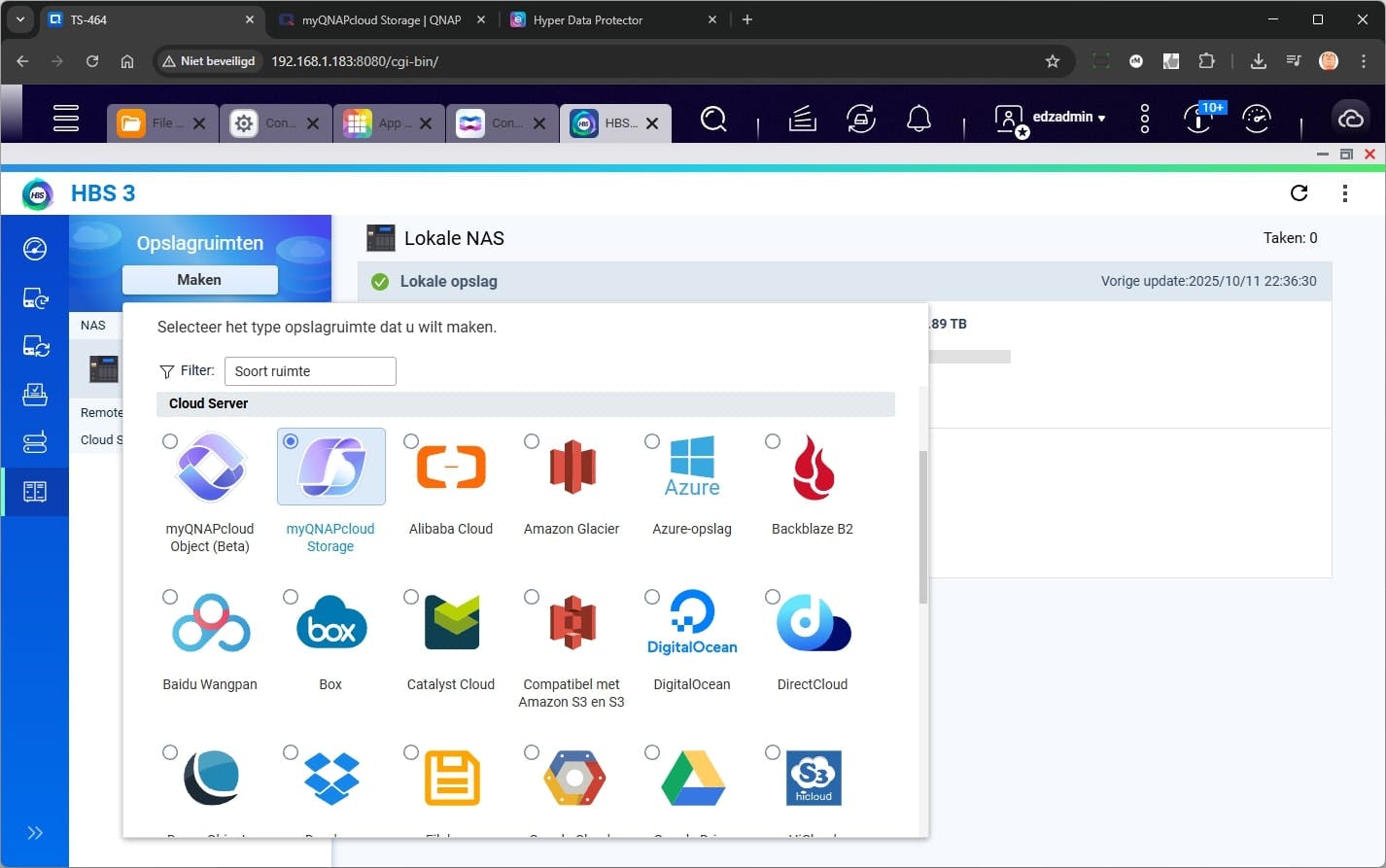This screenshot has height=868, width=1386.
Task: Open the QTS notifications bell
Action: tap(919, 118)
